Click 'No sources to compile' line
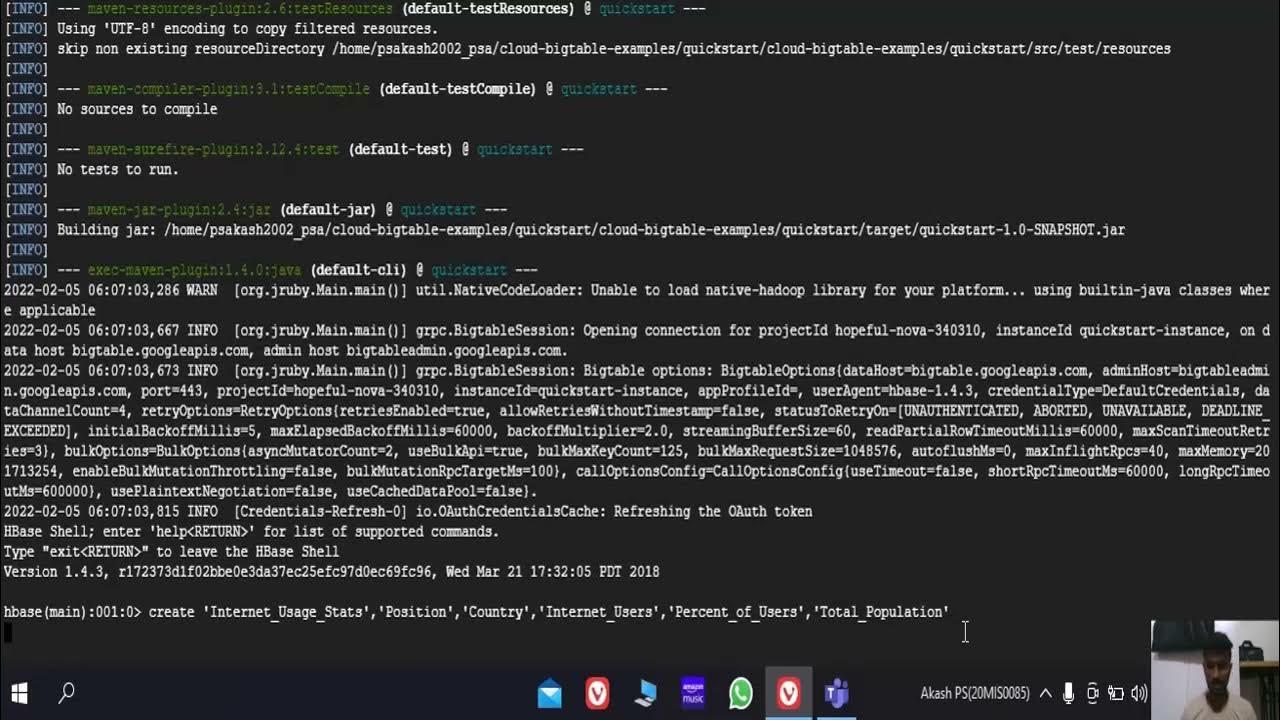The image size is (1280, 720). point(137,109)
